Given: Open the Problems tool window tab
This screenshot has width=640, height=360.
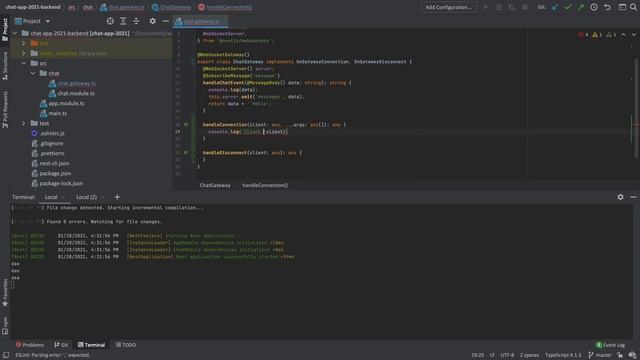Looking at the screenshot, I should click(30, 345).
